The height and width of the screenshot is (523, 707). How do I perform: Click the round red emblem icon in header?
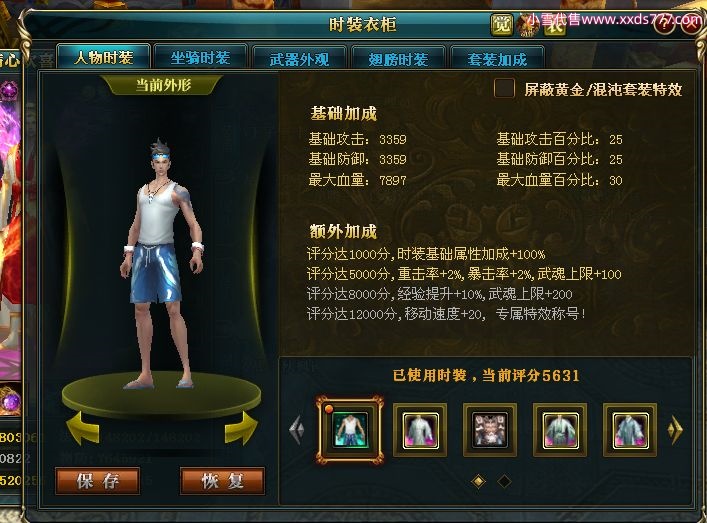click(x=528, y=25)
